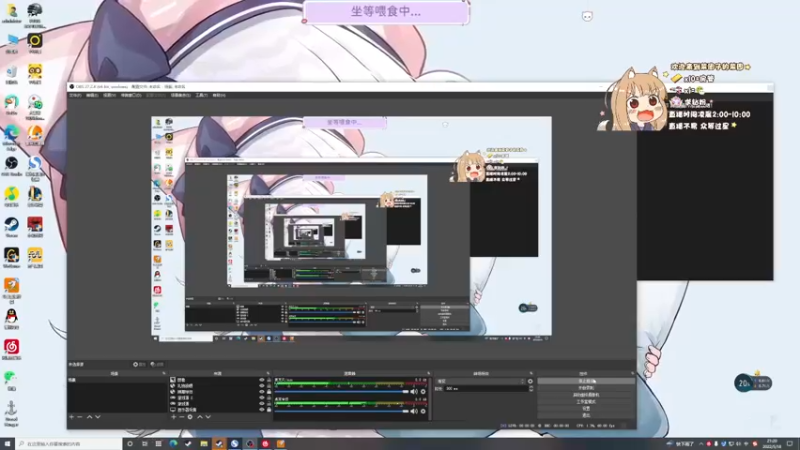Screen dimensions: 800x450
Task: Click the upper mixer channel volume slider
Action: pos(342,392)
